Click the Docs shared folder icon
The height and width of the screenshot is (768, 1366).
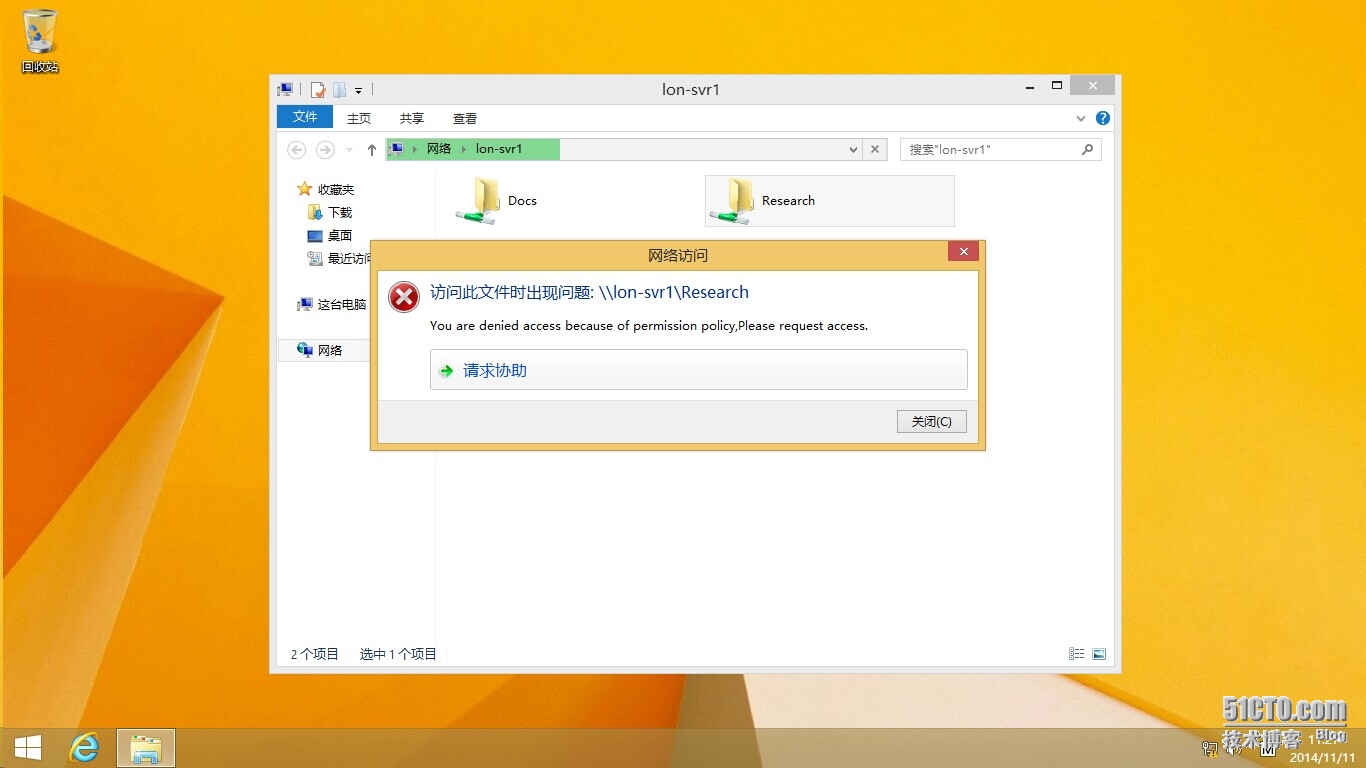click(478, 201)
